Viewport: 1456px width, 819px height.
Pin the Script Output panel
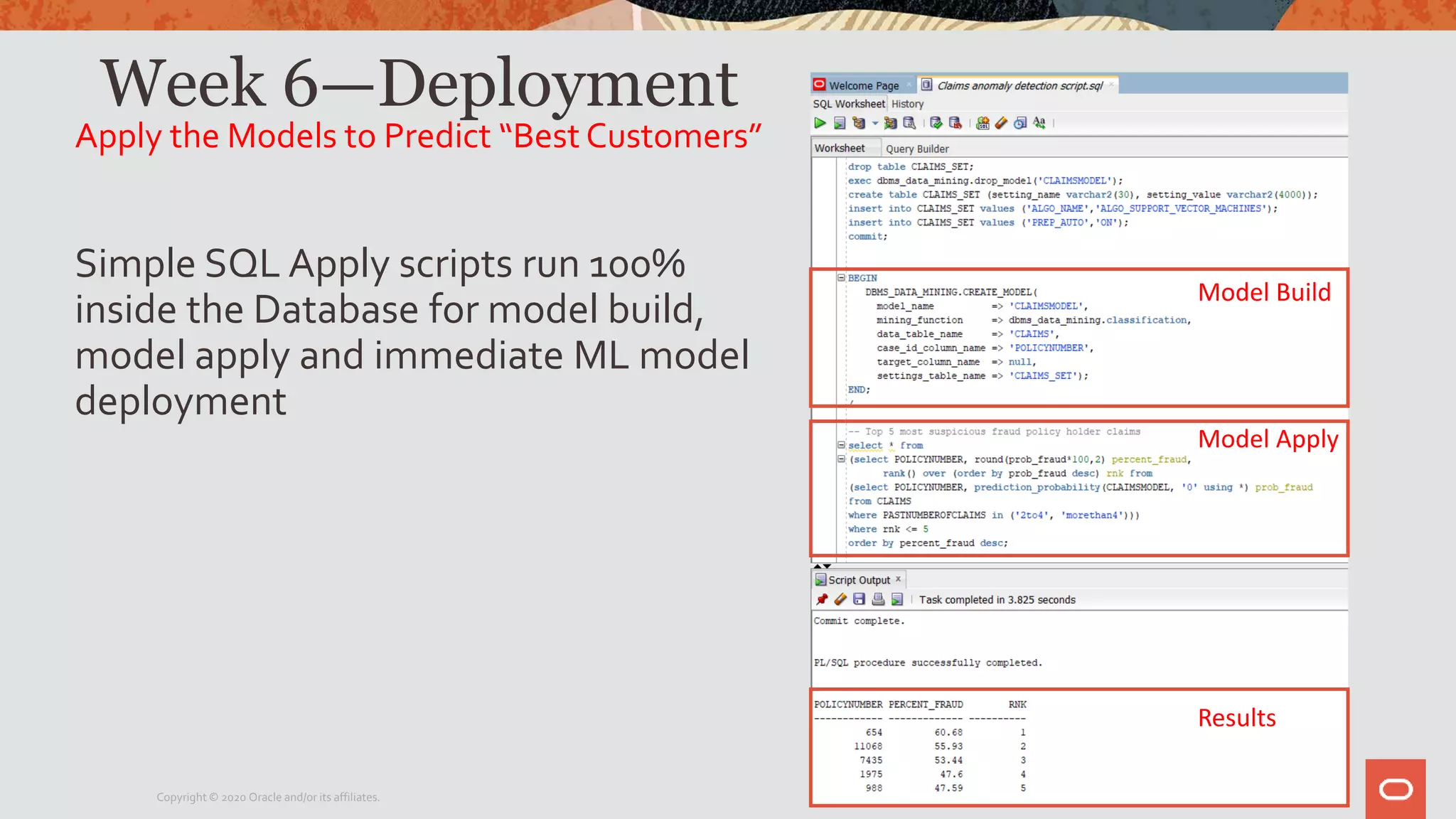click(x=822, y=599)
